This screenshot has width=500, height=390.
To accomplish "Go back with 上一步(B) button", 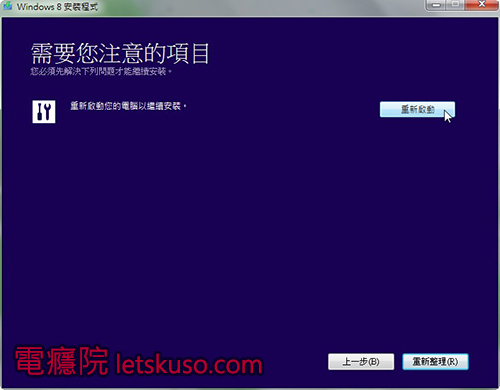I will pos(361,362).
